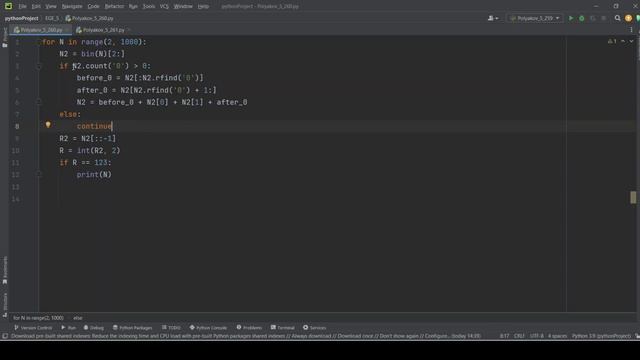Click tool windows quick-access icon bottom-left
Screen dimensions: 640x360
coord(5,336)
